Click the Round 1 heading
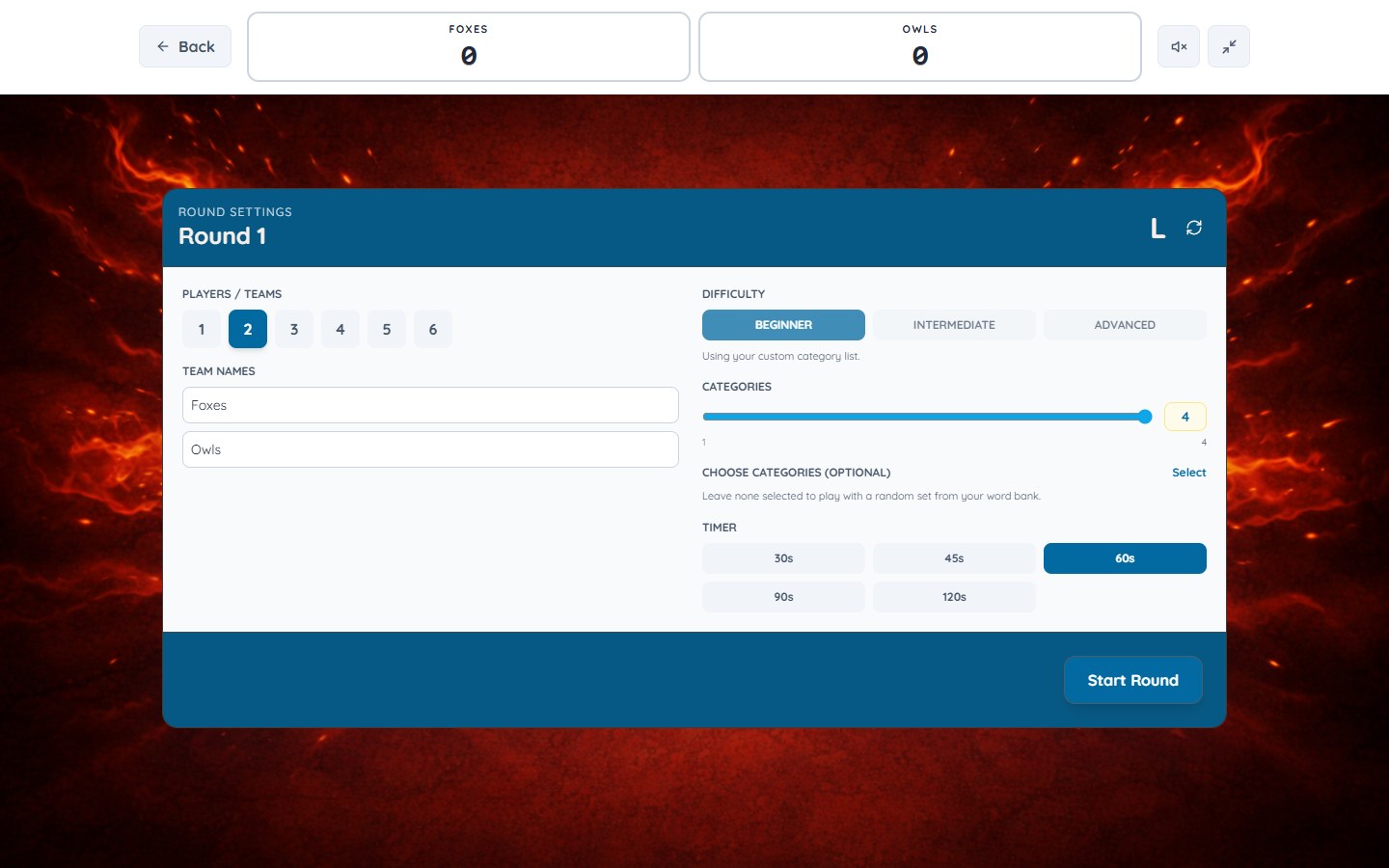 click(223, 236)
